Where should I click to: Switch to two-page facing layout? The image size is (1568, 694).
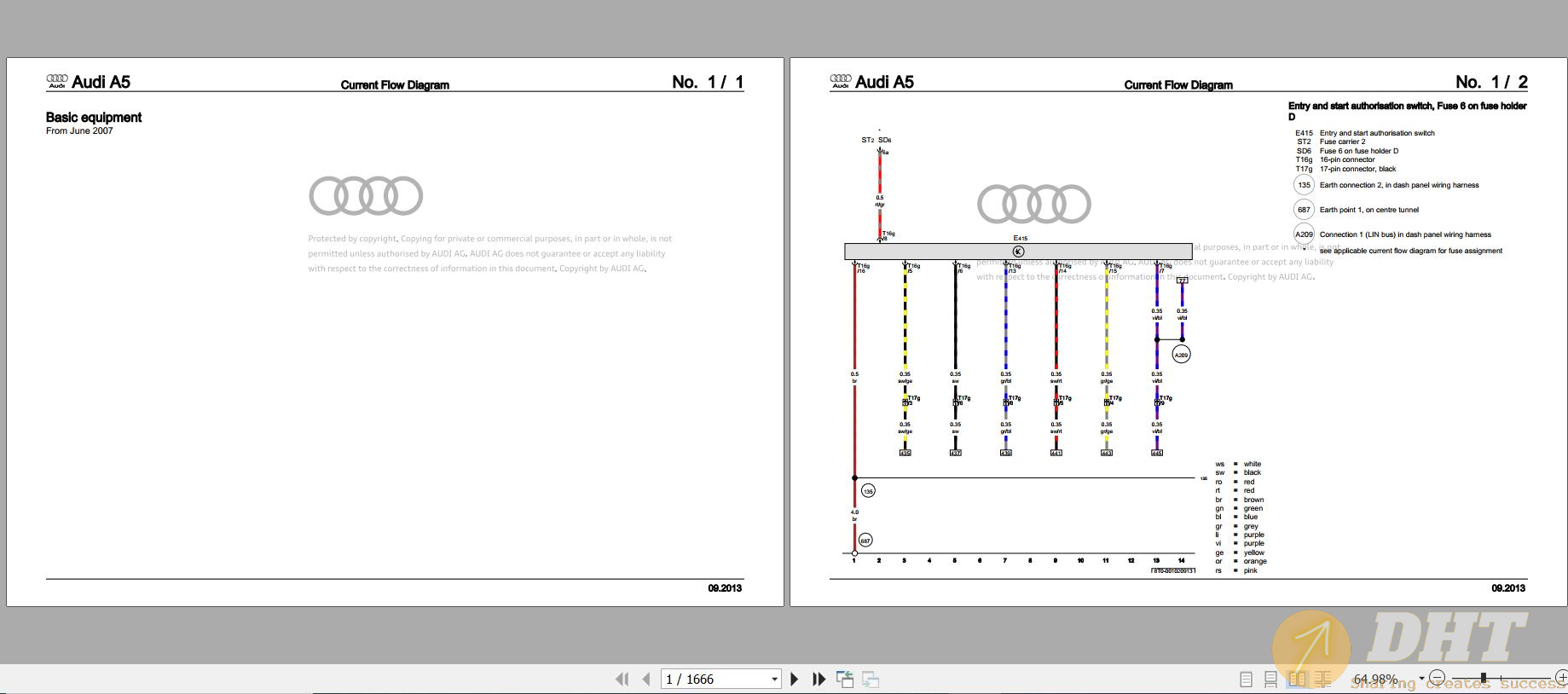(x=1297, y=680)
